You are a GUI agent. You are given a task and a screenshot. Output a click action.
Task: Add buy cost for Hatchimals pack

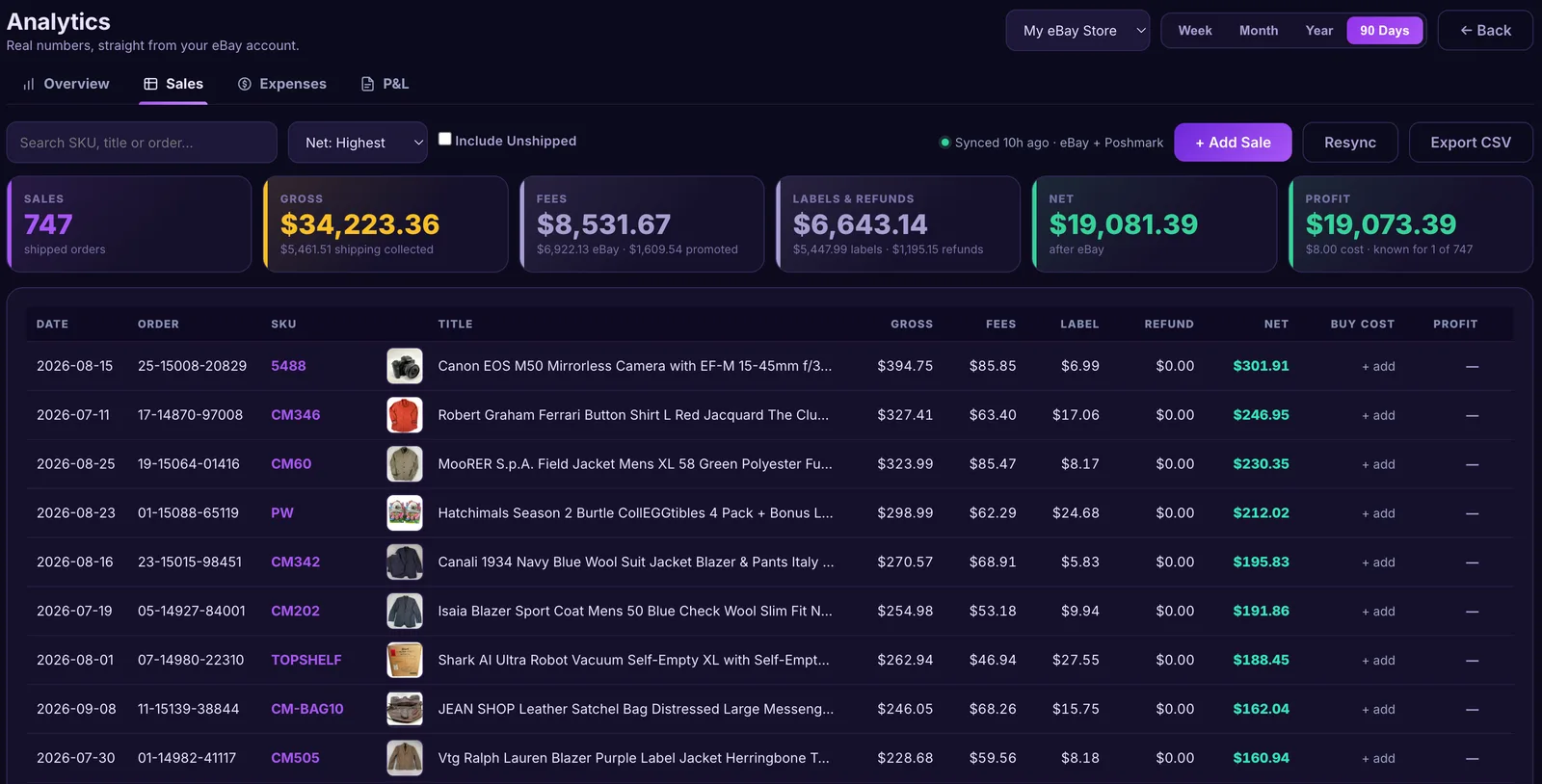pos(1378,514)
